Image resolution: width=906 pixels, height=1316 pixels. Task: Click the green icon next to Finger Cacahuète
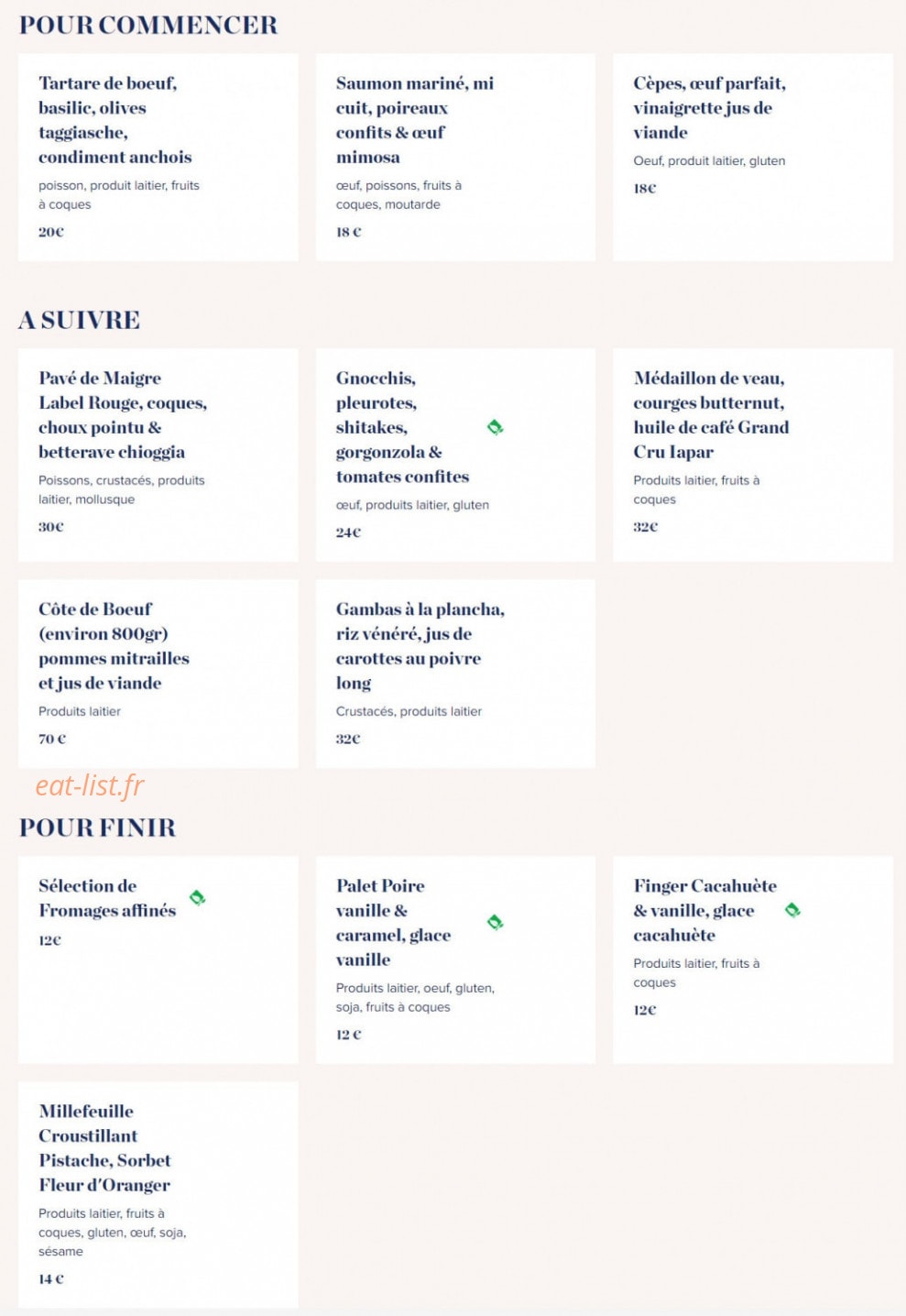[792, 910]
